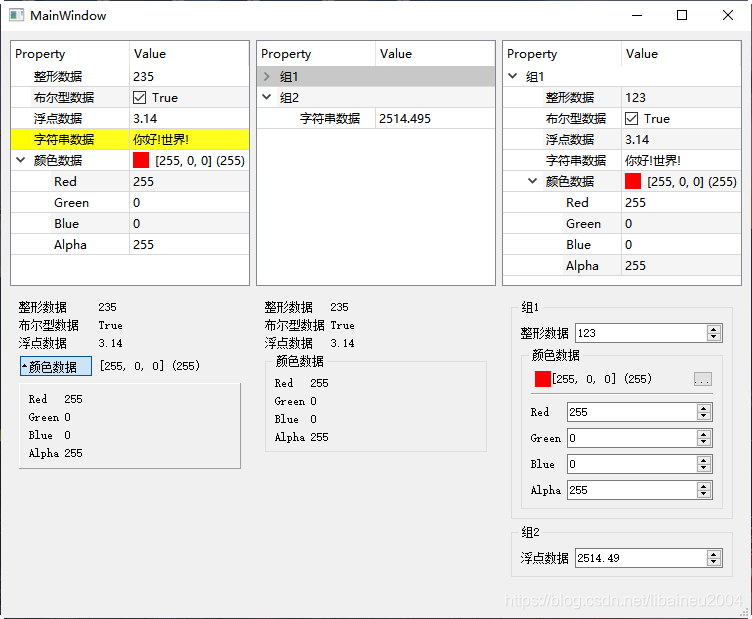Viewport: 752px width, 619px height.
Task: Select the yellow 字符串数据 row in left tree
Action: point(130,140)
